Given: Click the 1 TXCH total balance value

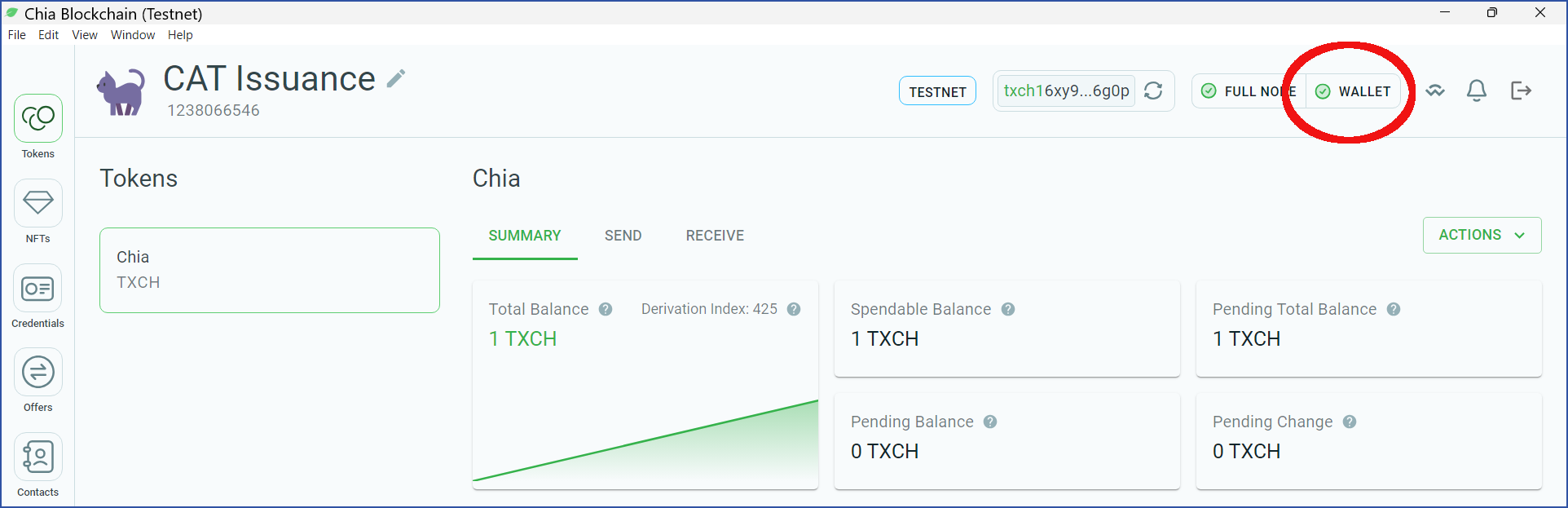Looking at the screenshot, I should [522, 339].
